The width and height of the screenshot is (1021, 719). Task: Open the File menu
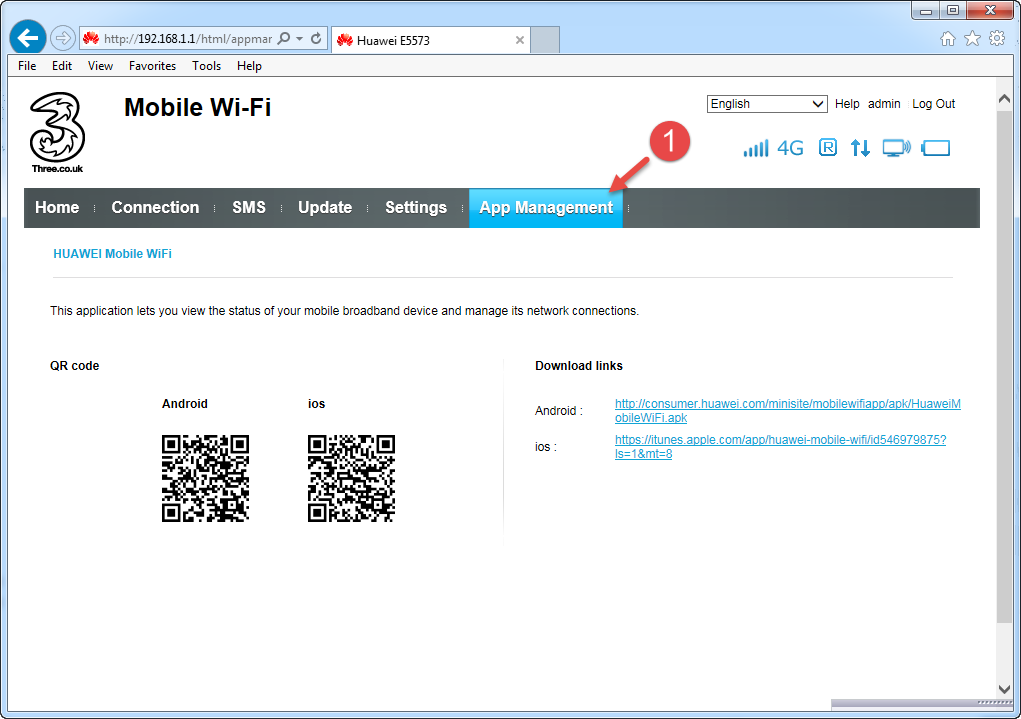coord(27,66)
